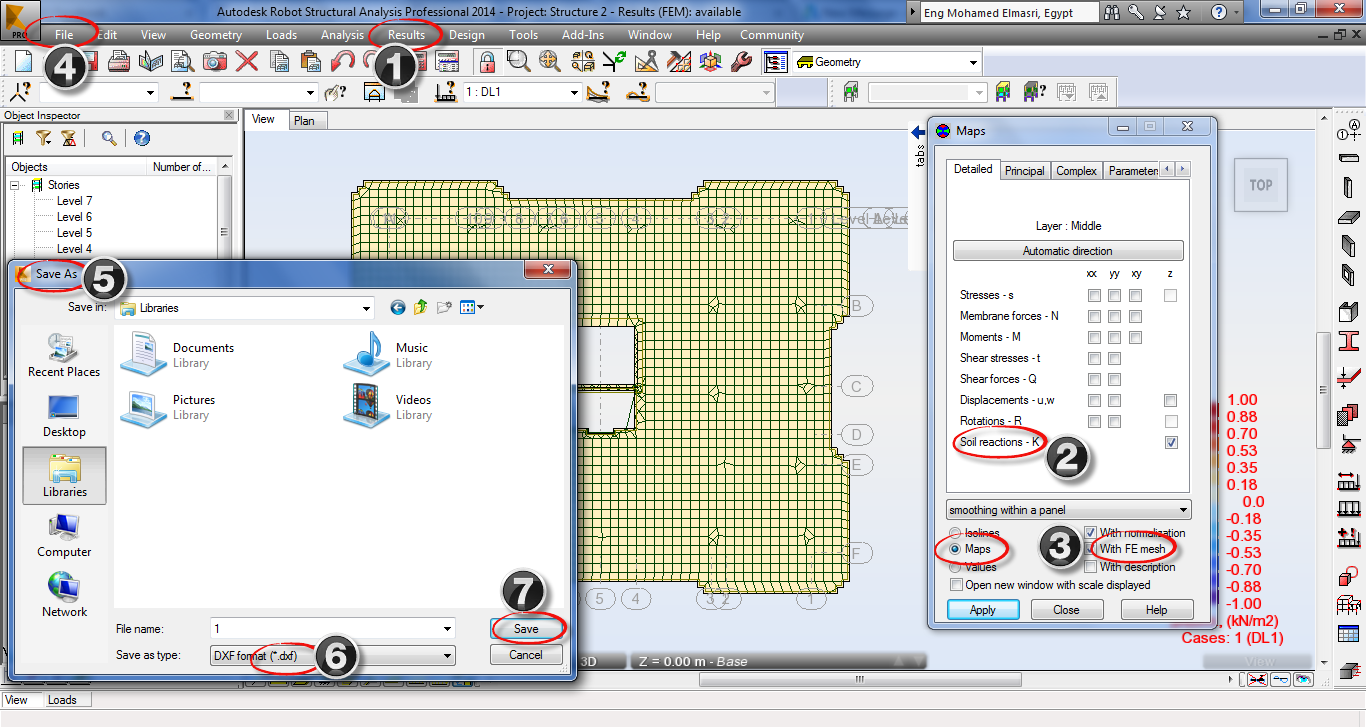1366x727 pixels.
Task: Switch to the Complex tab in Maps
Action: 1077,171
